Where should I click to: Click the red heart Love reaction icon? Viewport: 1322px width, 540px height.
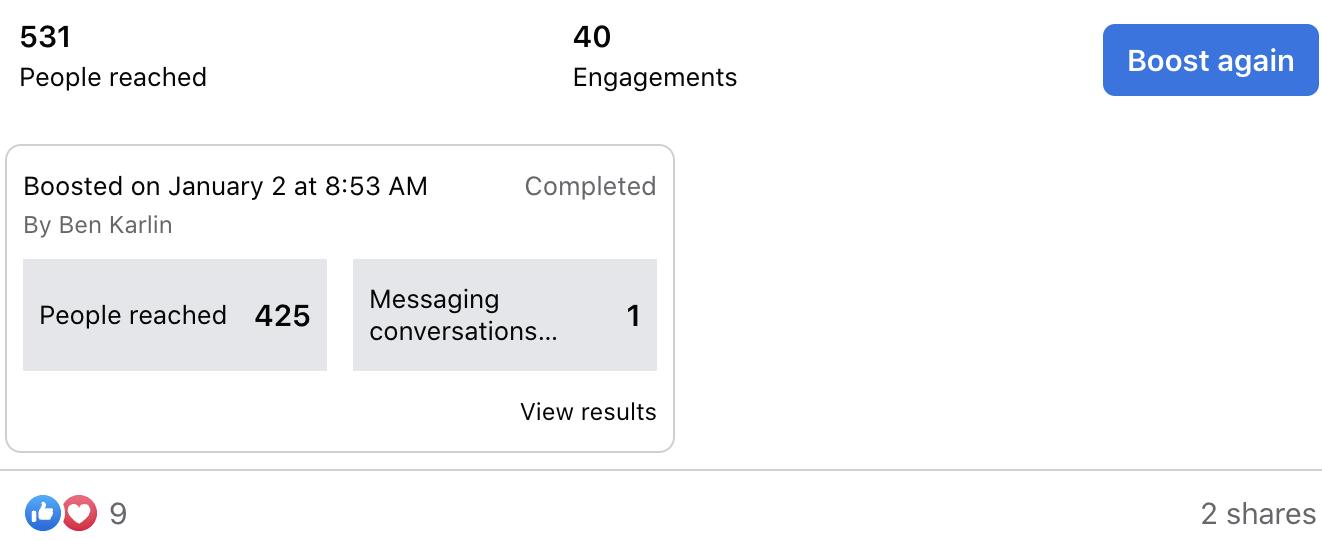pos(79,514)
